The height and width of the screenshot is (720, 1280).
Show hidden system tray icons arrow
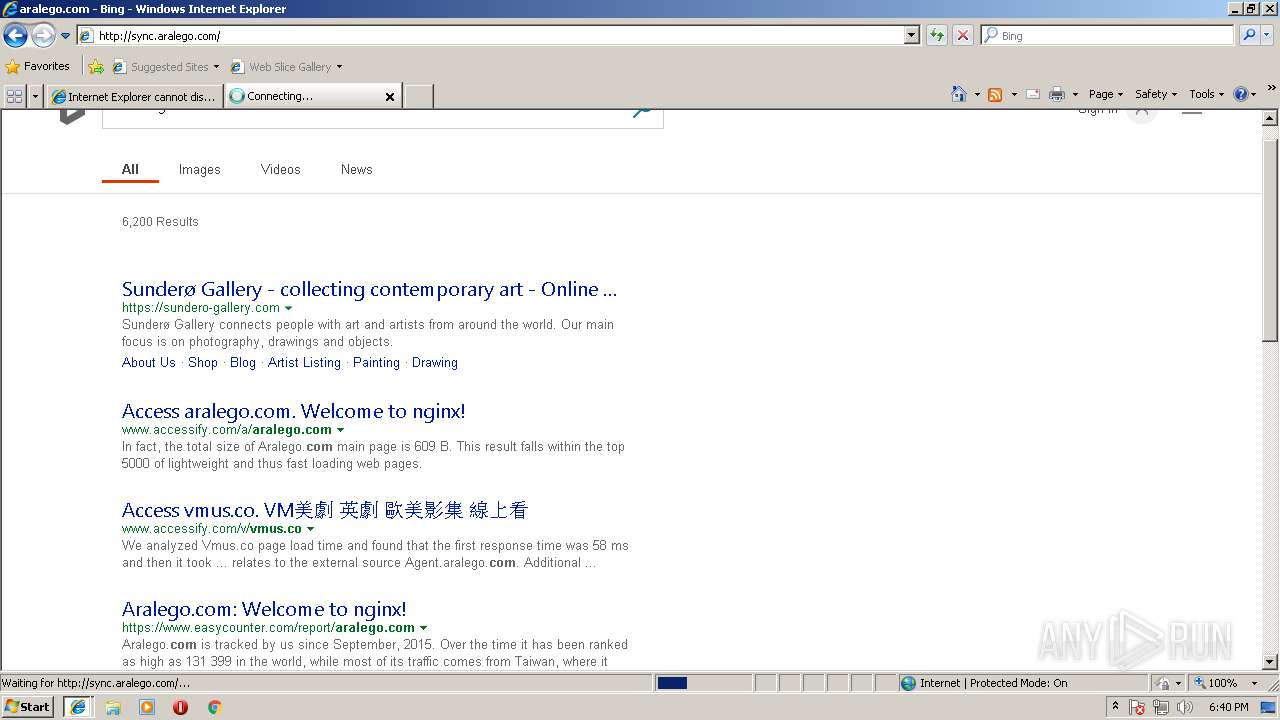click(1115, 706)
